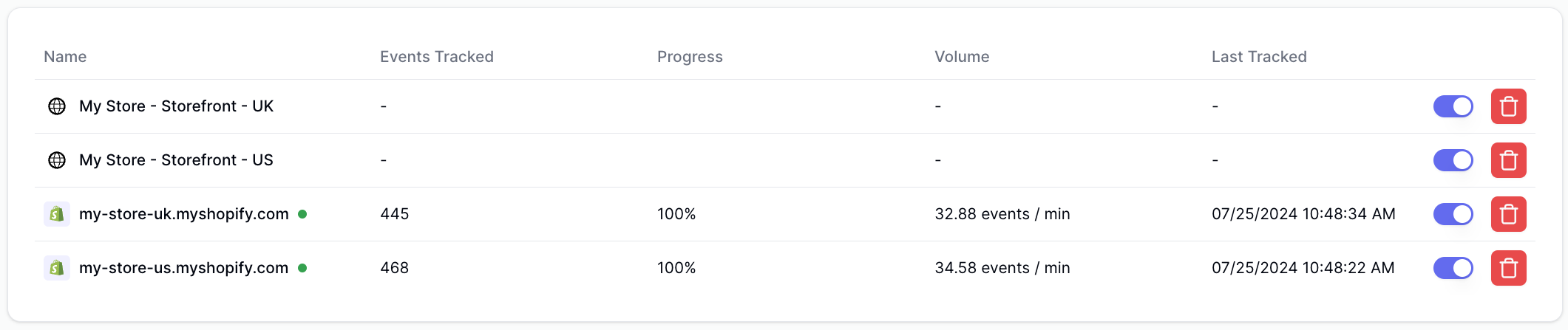Click the globe icon for Storefront - UK

[57, 106]
